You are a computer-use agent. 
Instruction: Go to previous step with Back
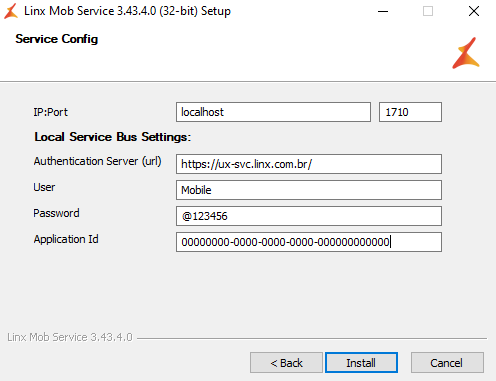tap(286, 363)
